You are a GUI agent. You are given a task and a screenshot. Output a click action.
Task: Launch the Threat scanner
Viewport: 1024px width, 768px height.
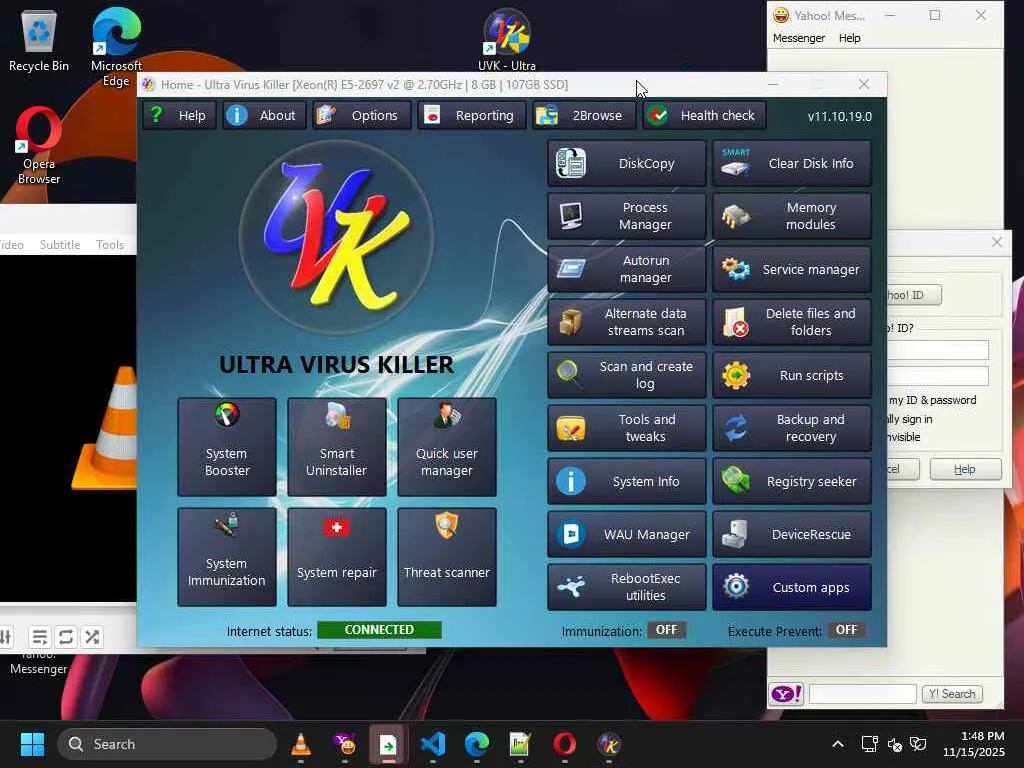pyautogui.click(x=447, y=557)
